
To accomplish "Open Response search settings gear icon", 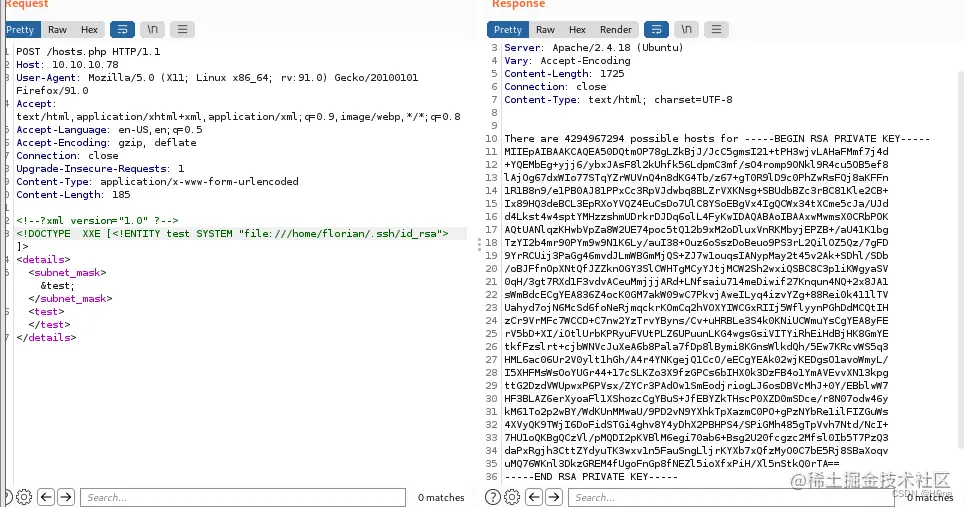I will tap(512, 497).
